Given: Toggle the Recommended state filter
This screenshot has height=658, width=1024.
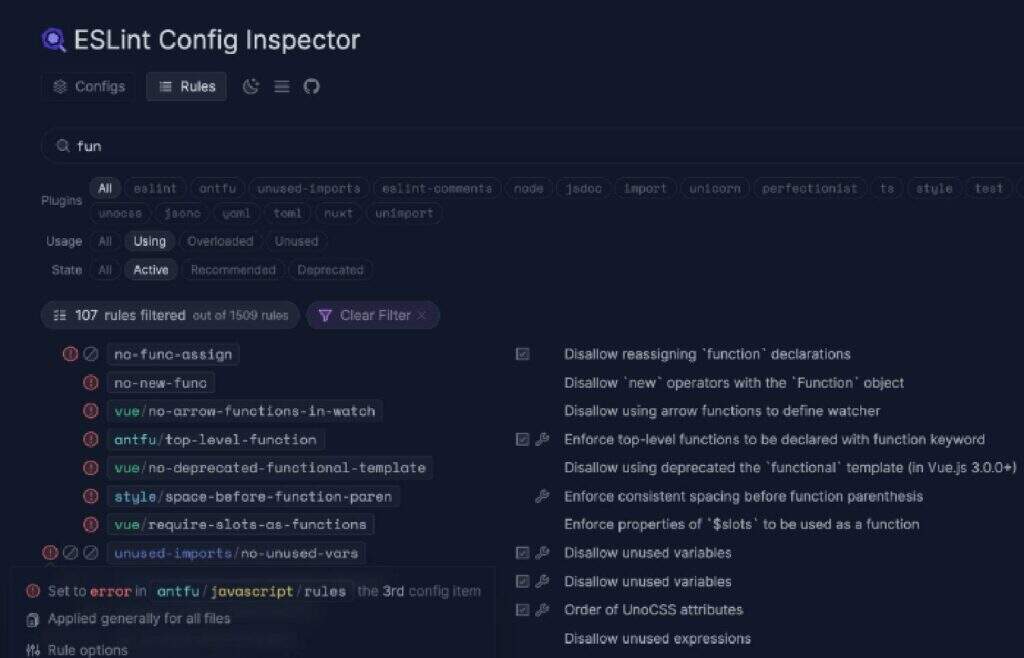Looking at the screenshot, I should (233, 270).
